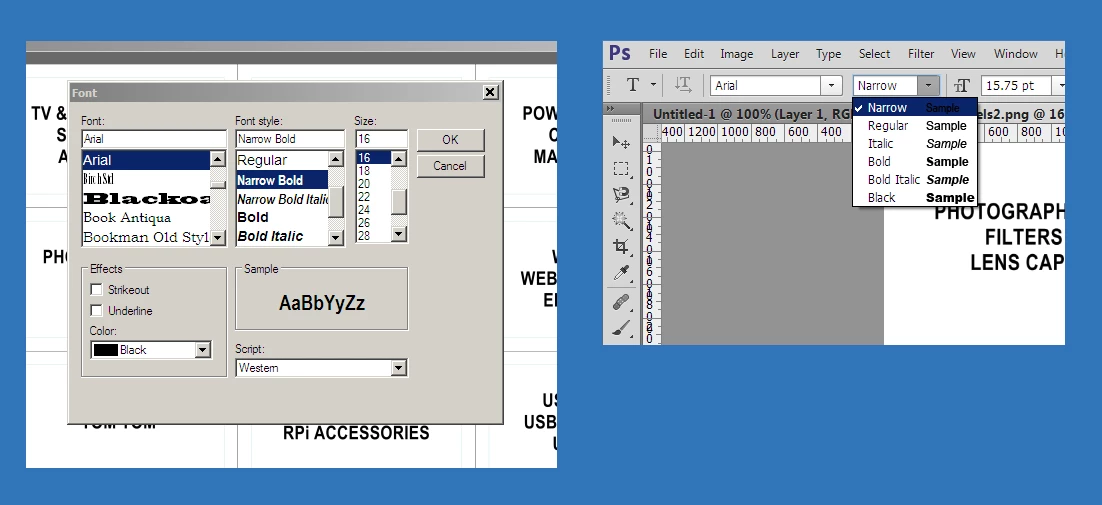Image resolution: width=1102 pixels, height=505 pixels.
Task: Select the Rectangular Marquee tool
Action: click(621, 169)
